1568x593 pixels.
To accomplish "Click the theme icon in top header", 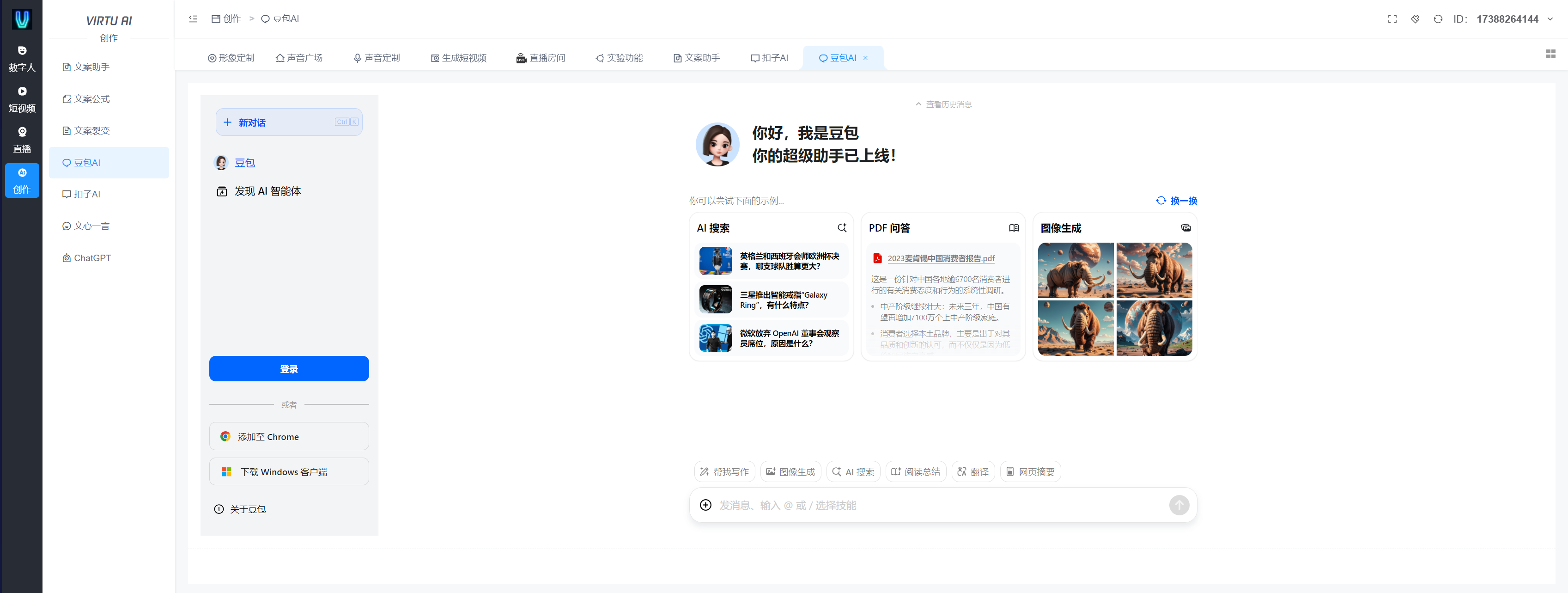I will (x=1415, y=19).
